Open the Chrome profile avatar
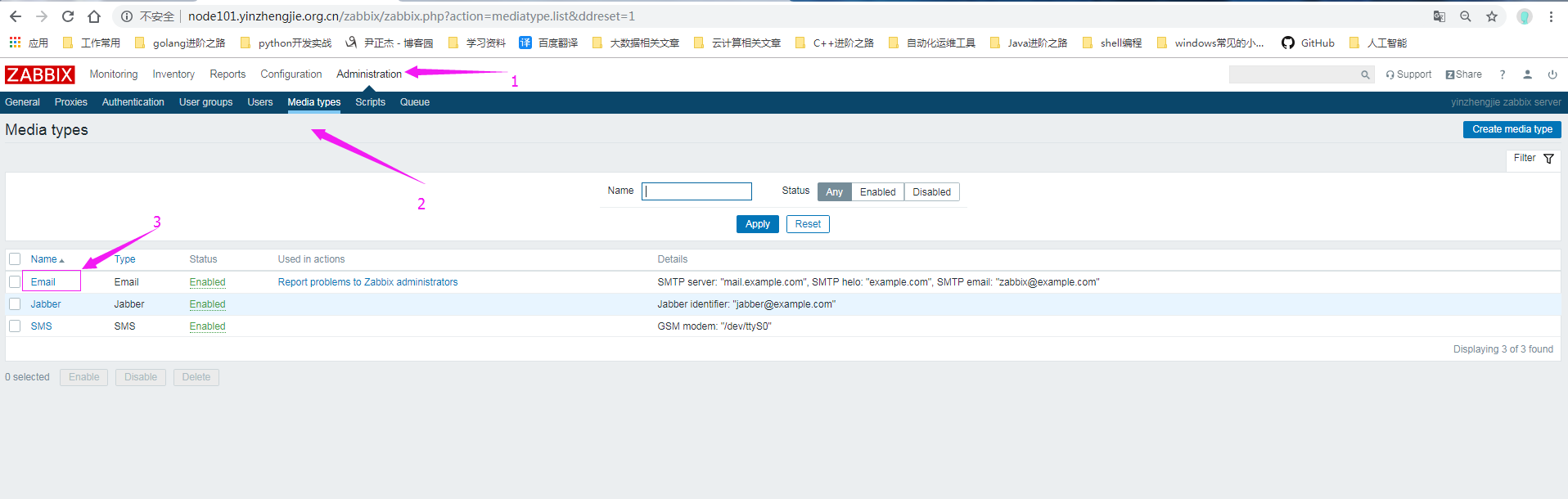 1525,16
